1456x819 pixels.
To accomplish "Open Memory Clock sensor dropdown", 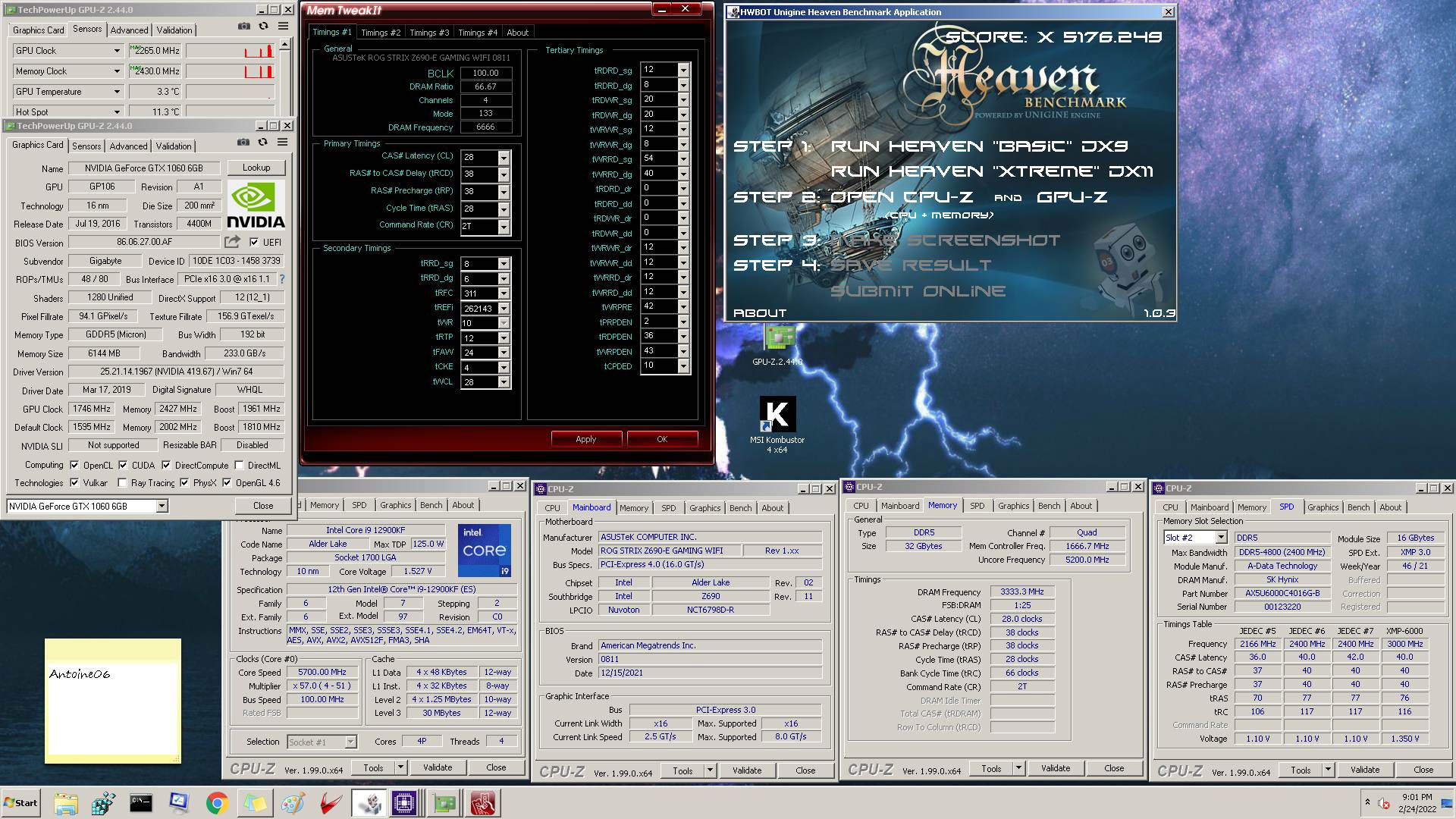I will (x=117, y=71).
